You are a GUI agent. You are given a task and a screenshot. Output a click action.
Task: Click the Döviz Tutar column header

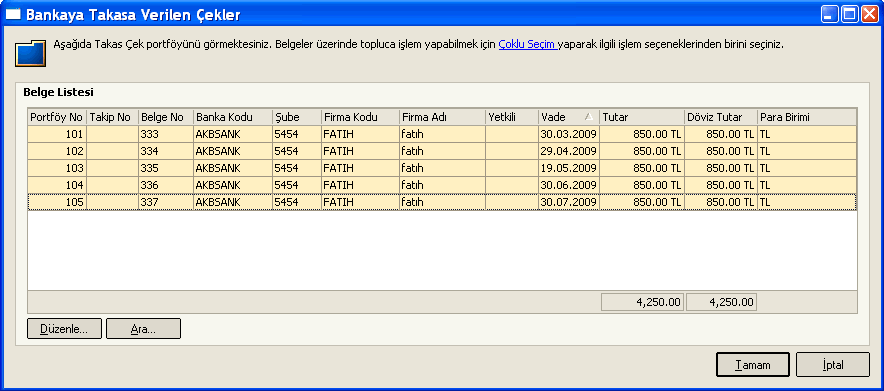point(721,117)
